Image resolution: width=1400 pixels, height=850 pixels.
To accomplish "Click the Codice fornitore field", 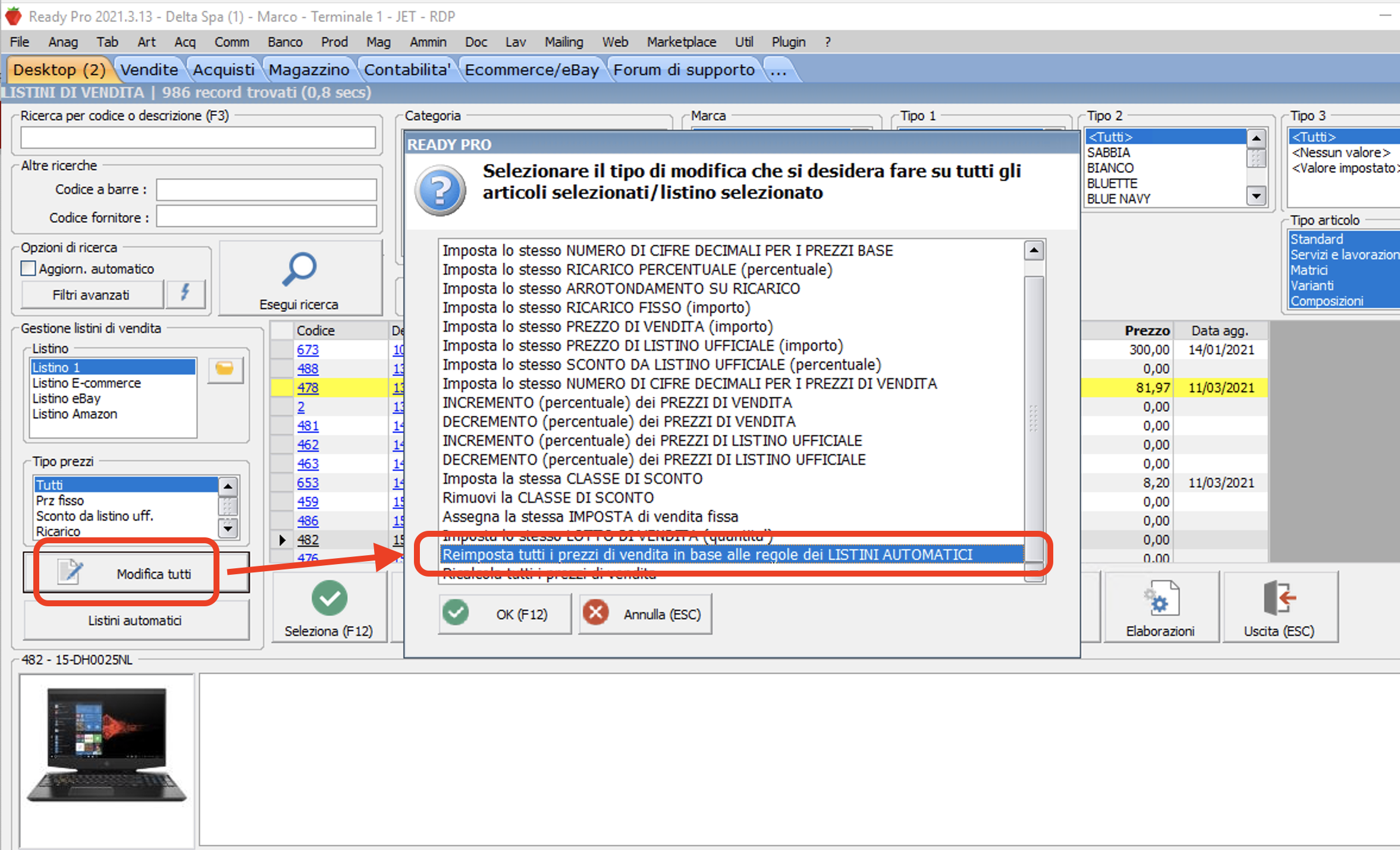I will [266, 216].
